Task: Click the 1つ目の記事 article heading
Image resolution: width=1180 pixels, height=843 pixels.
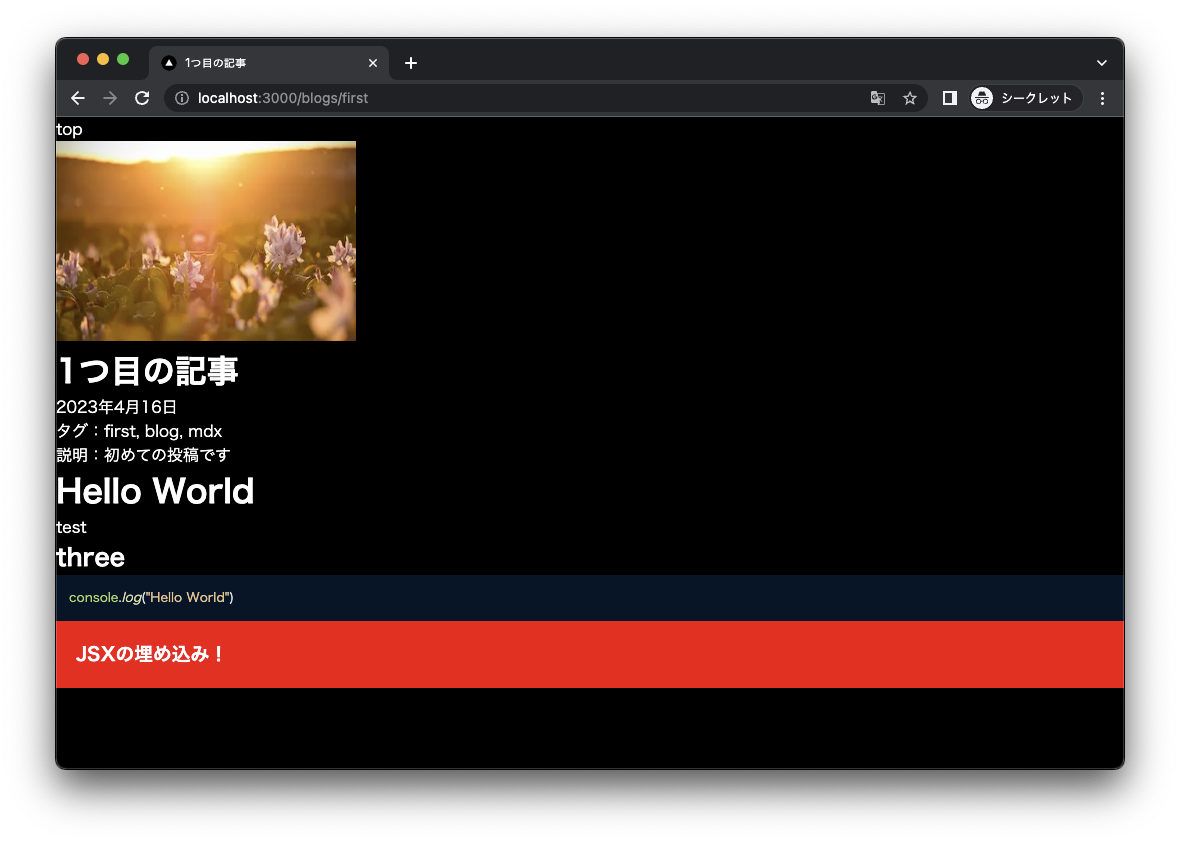Action: coord(148,371)
